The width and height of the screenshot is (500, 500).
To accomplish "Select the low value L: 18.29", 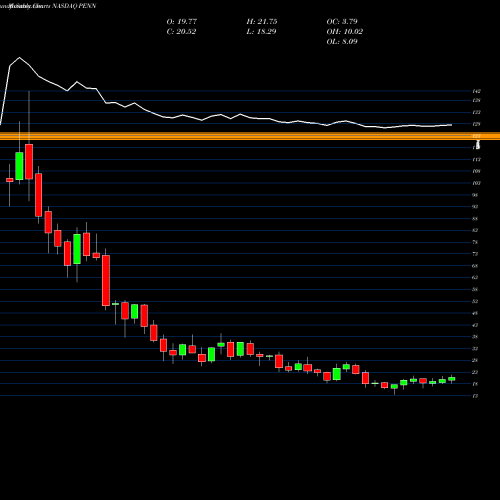I will pos(261,32).
